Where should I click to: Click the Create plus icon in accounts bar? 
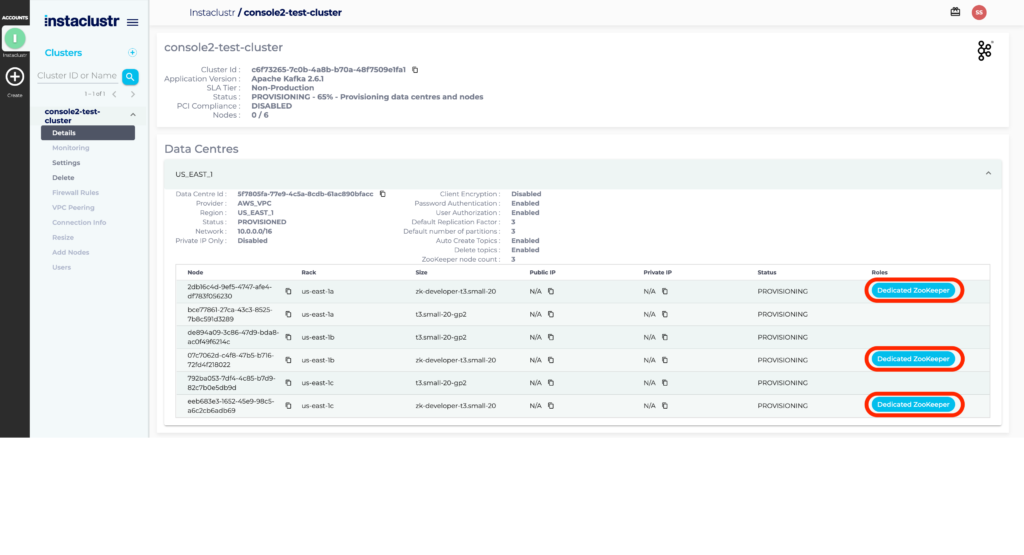tap(14, 77)
